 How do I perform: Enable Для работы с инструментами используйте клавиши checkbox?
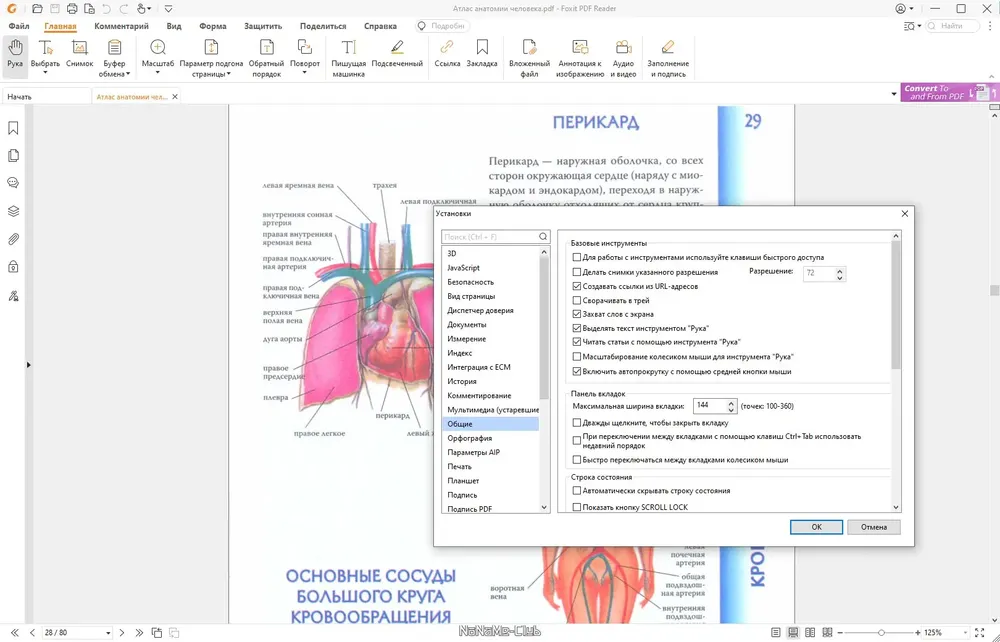(577, 258)
